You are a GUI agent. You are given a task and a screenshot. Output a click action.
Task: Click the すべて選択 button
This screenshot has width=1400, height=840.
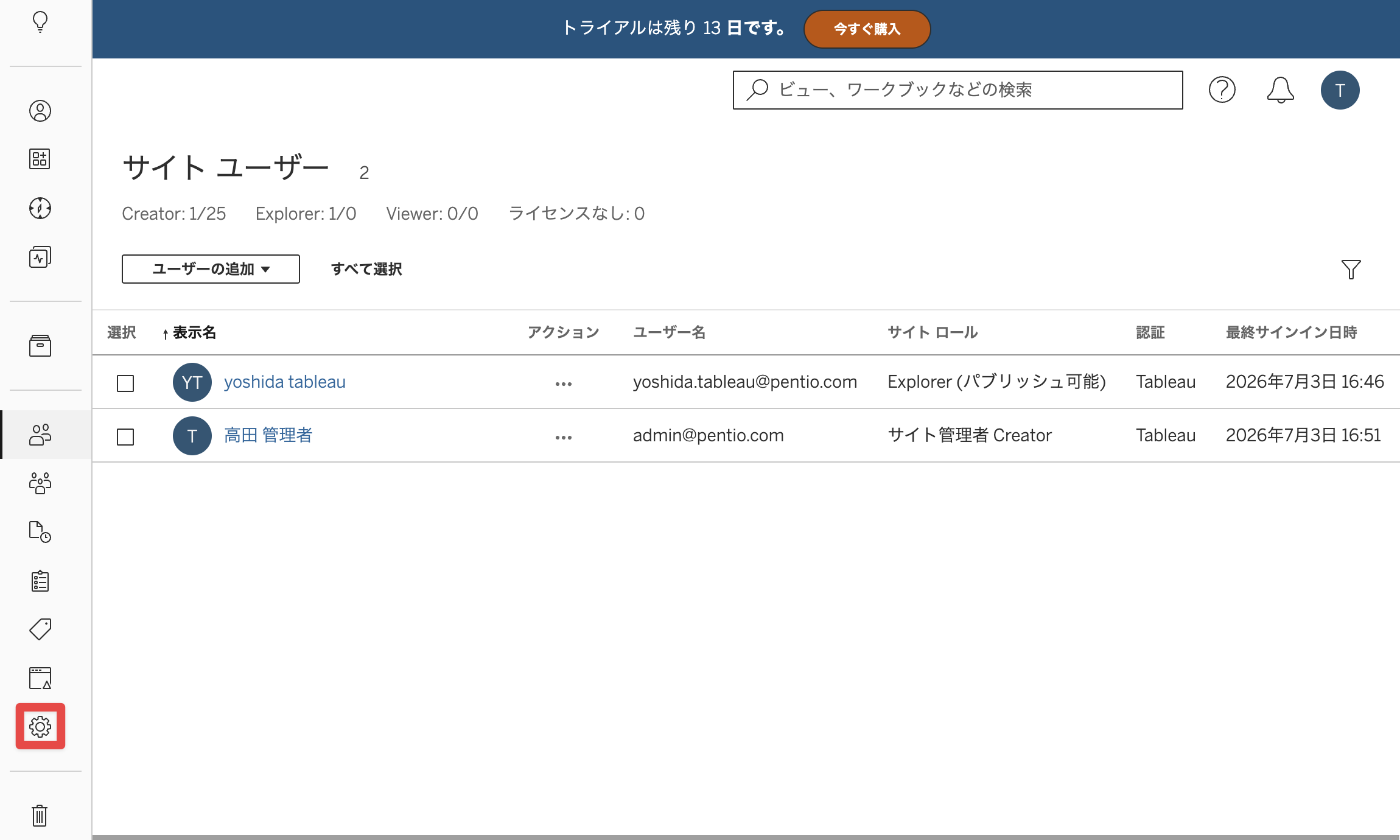pos(366,269)
